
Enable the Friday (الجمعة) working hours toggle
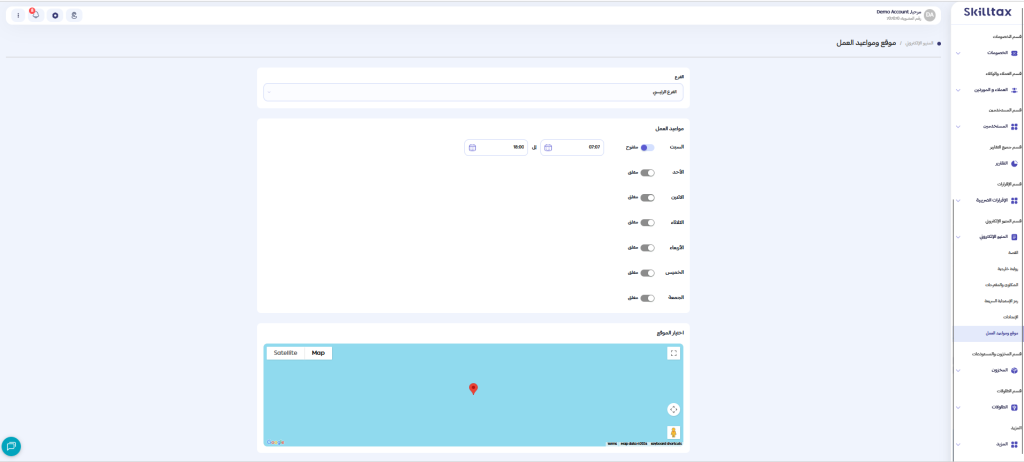(647, 297)
